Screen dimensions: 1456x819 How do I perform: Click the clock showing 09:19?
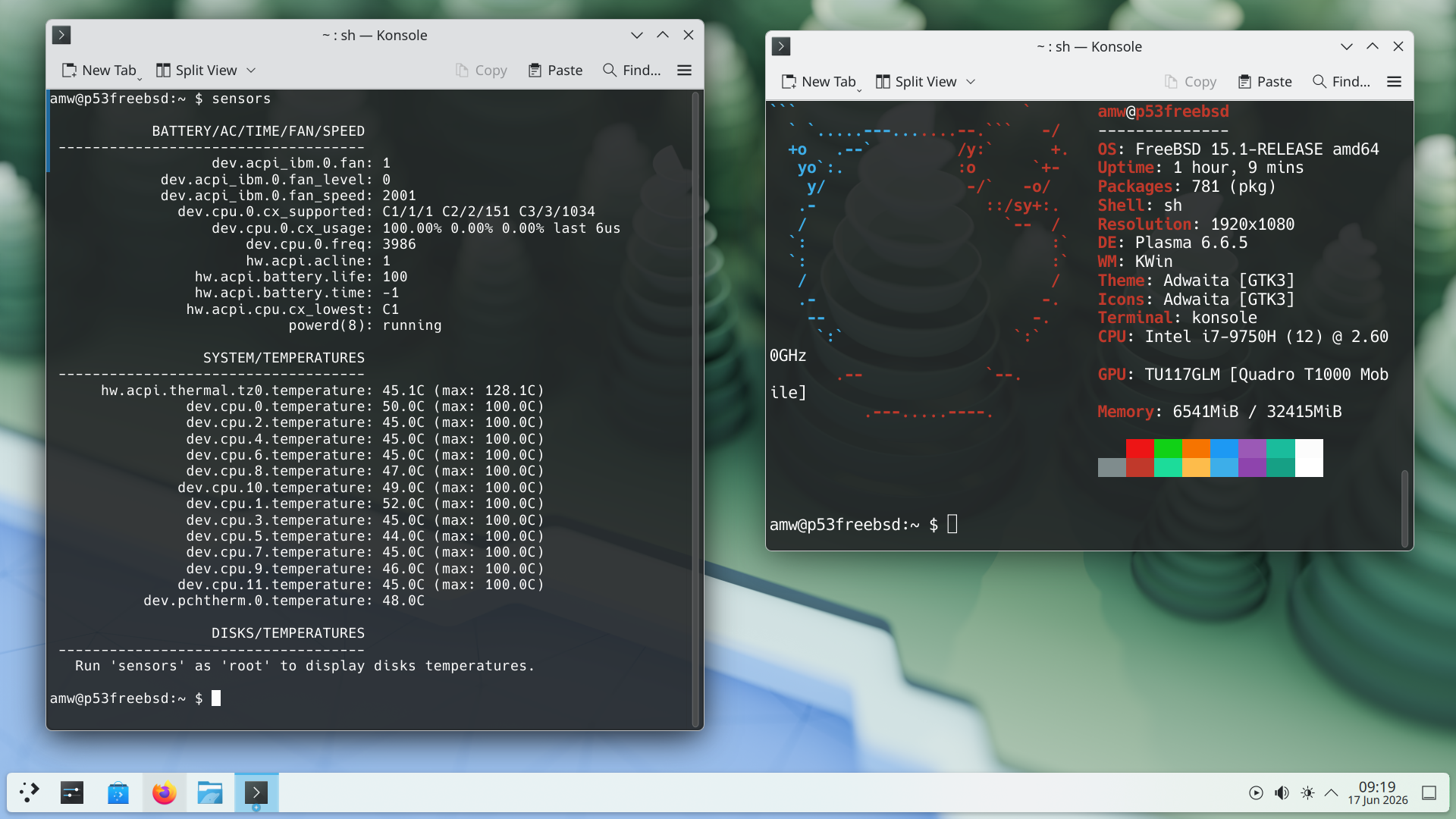1377,792
